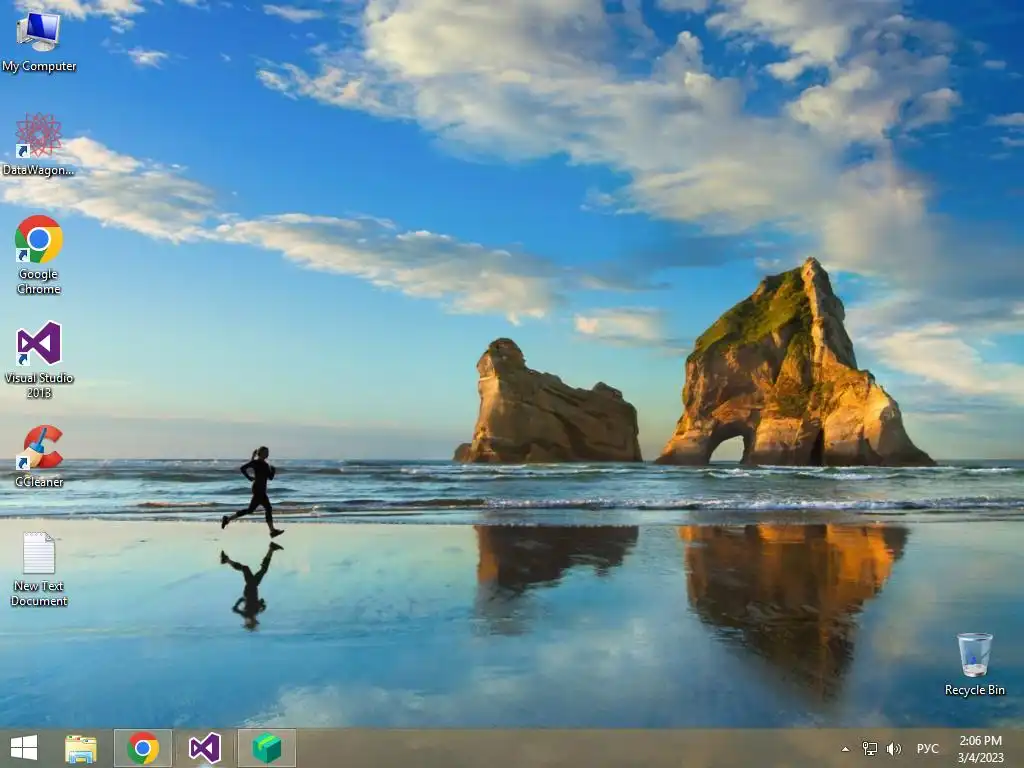Screen dimensions: 1024x768
Task: Open File Explorer from the taskbar
Action: (81, 748)
